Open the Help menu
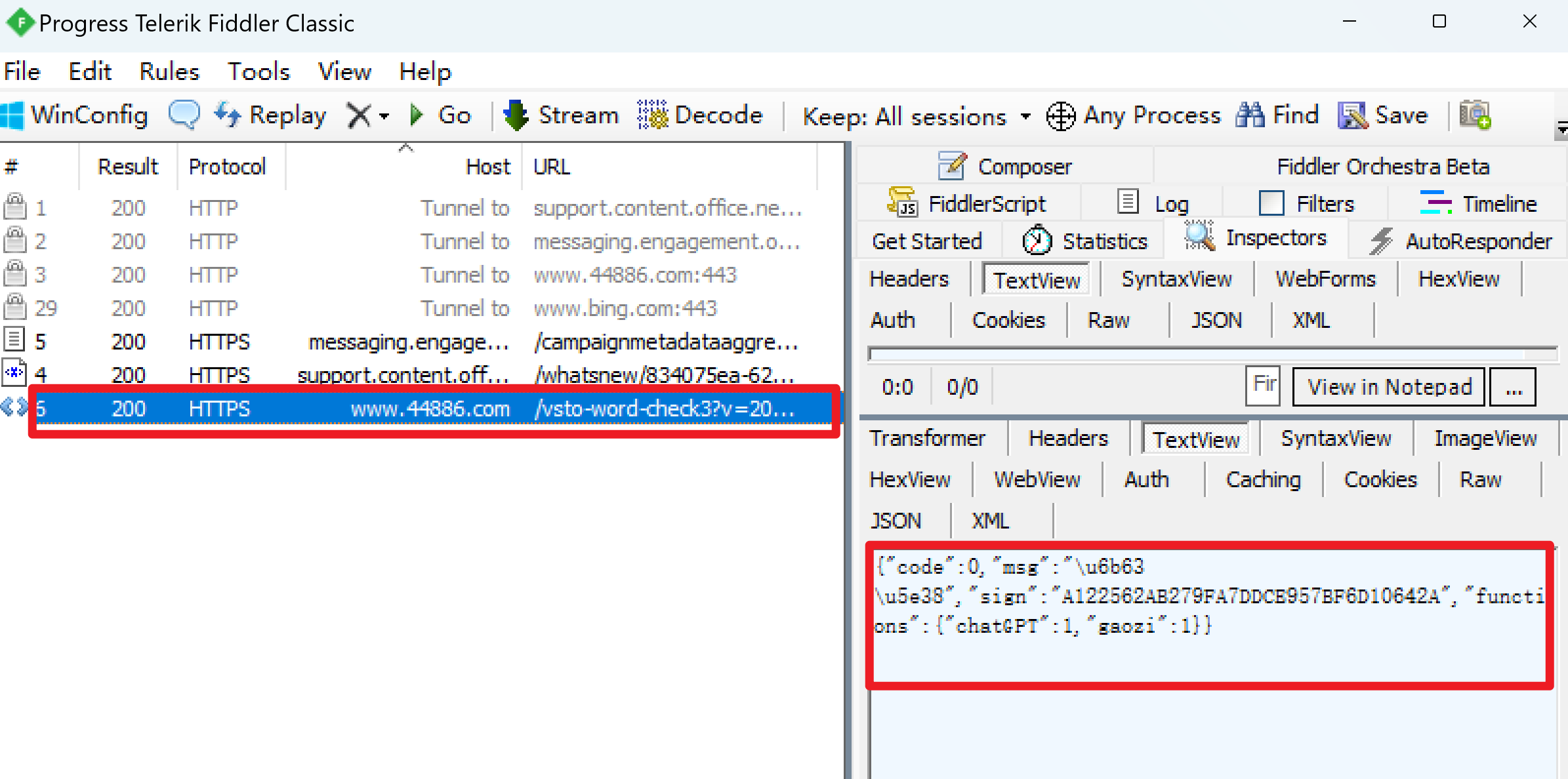The image size is (1568, 779). [x=425, y=71]
